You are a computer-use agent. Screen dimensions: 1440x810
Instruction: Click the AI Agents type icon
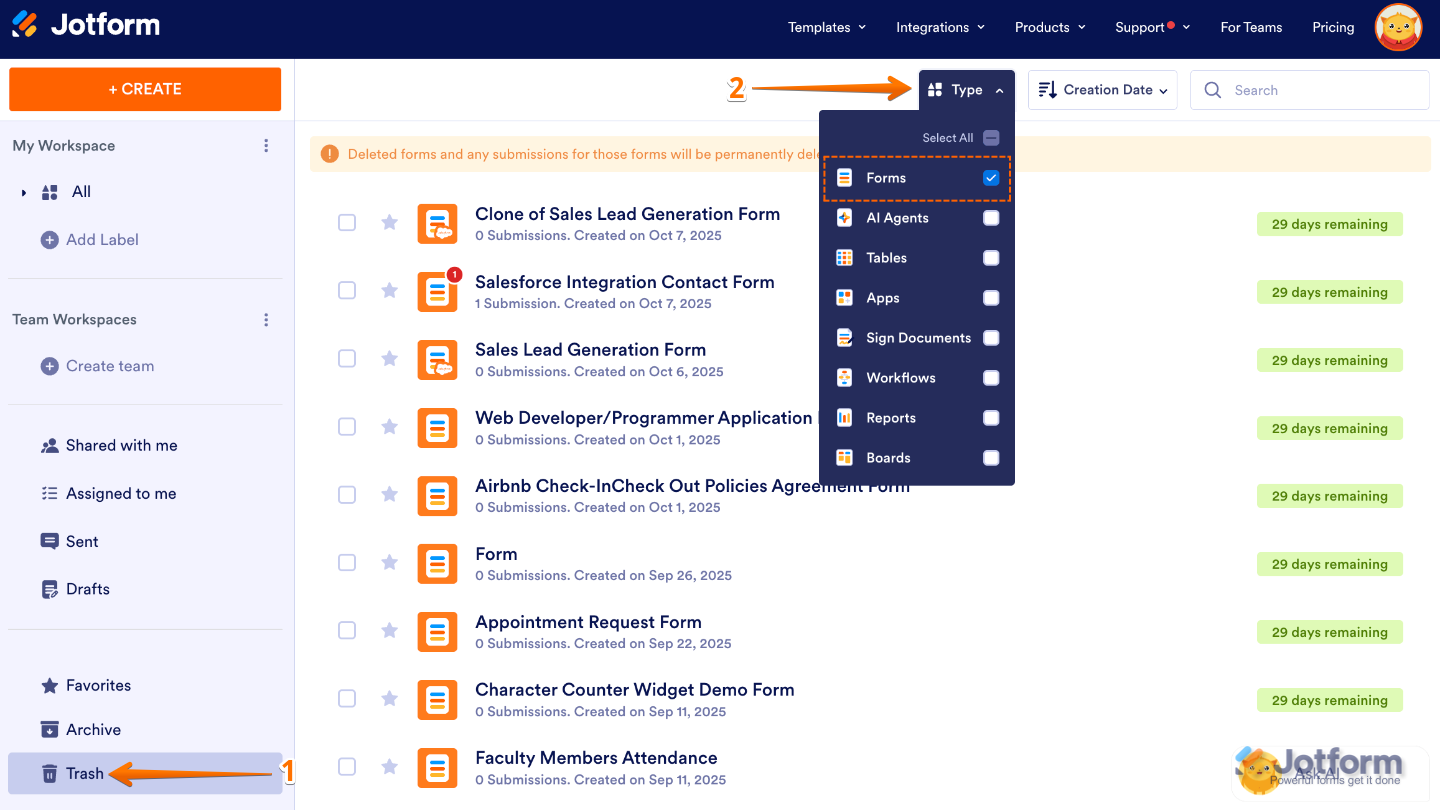845,218
